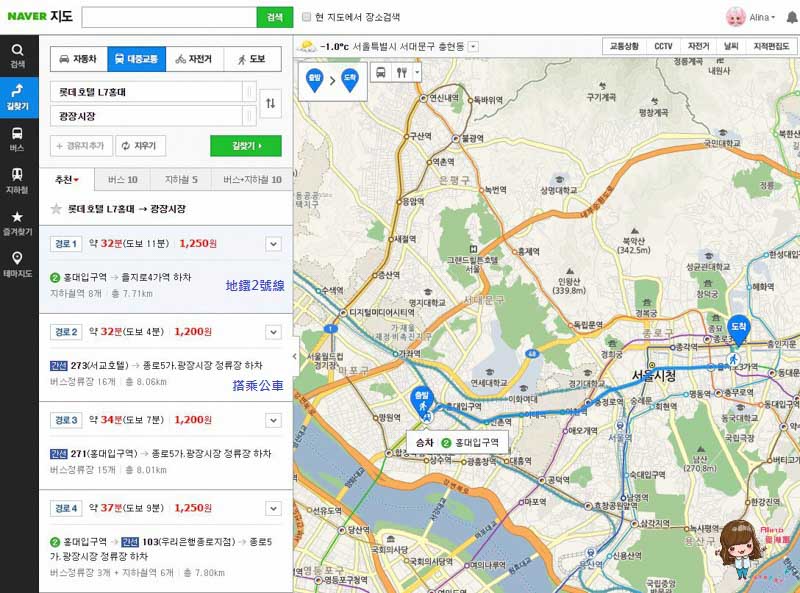Click the weather icon beside temperature

tap(307, 46)
